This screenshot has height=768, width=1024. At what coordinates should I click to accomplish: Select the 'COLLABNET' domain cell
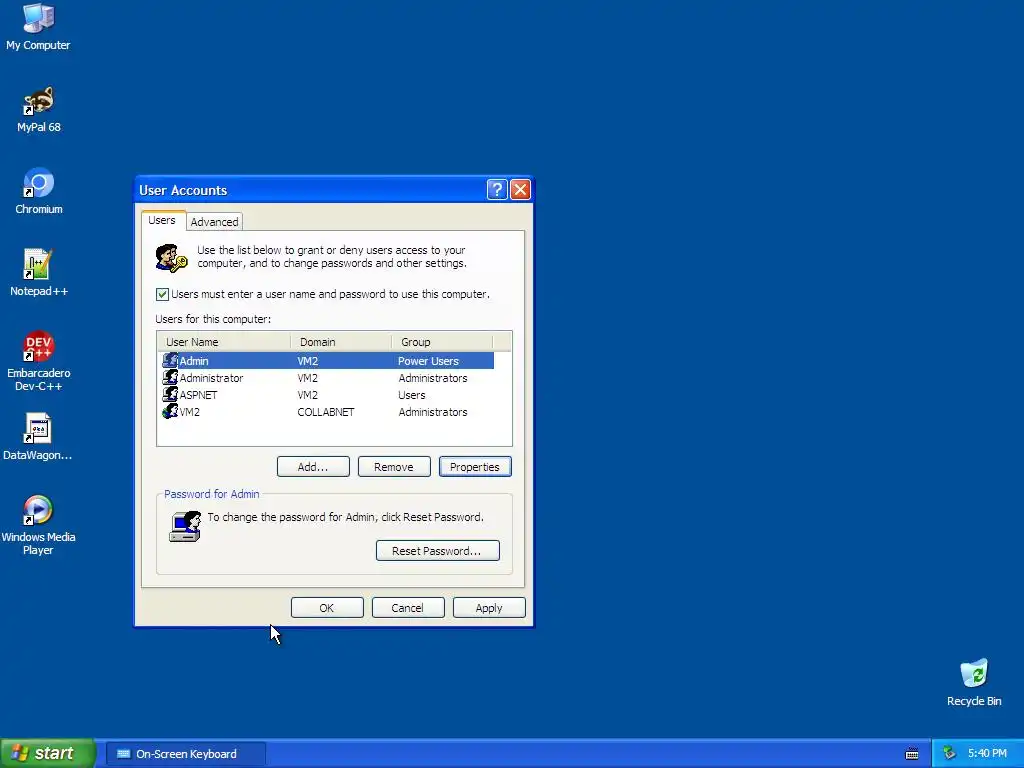326,412
